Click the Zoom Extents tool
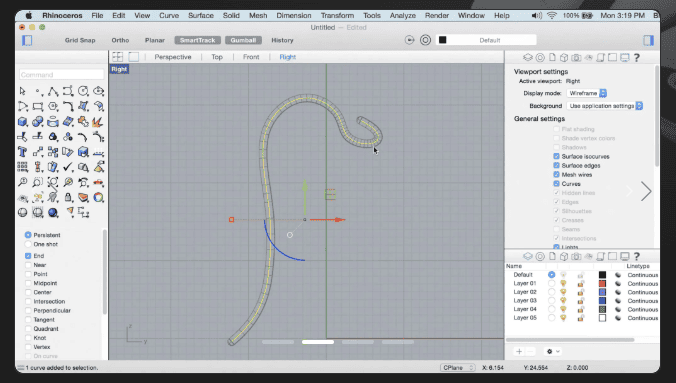676x383 pixels. (53, 182)
